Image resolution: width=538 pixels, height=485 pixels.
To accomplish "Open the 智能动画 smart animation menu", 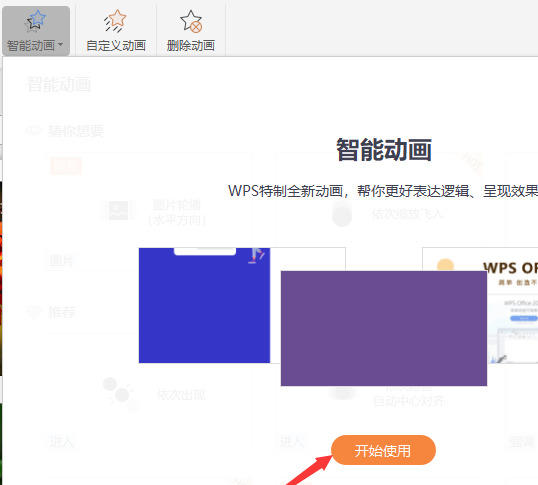I will click(36, 31).
